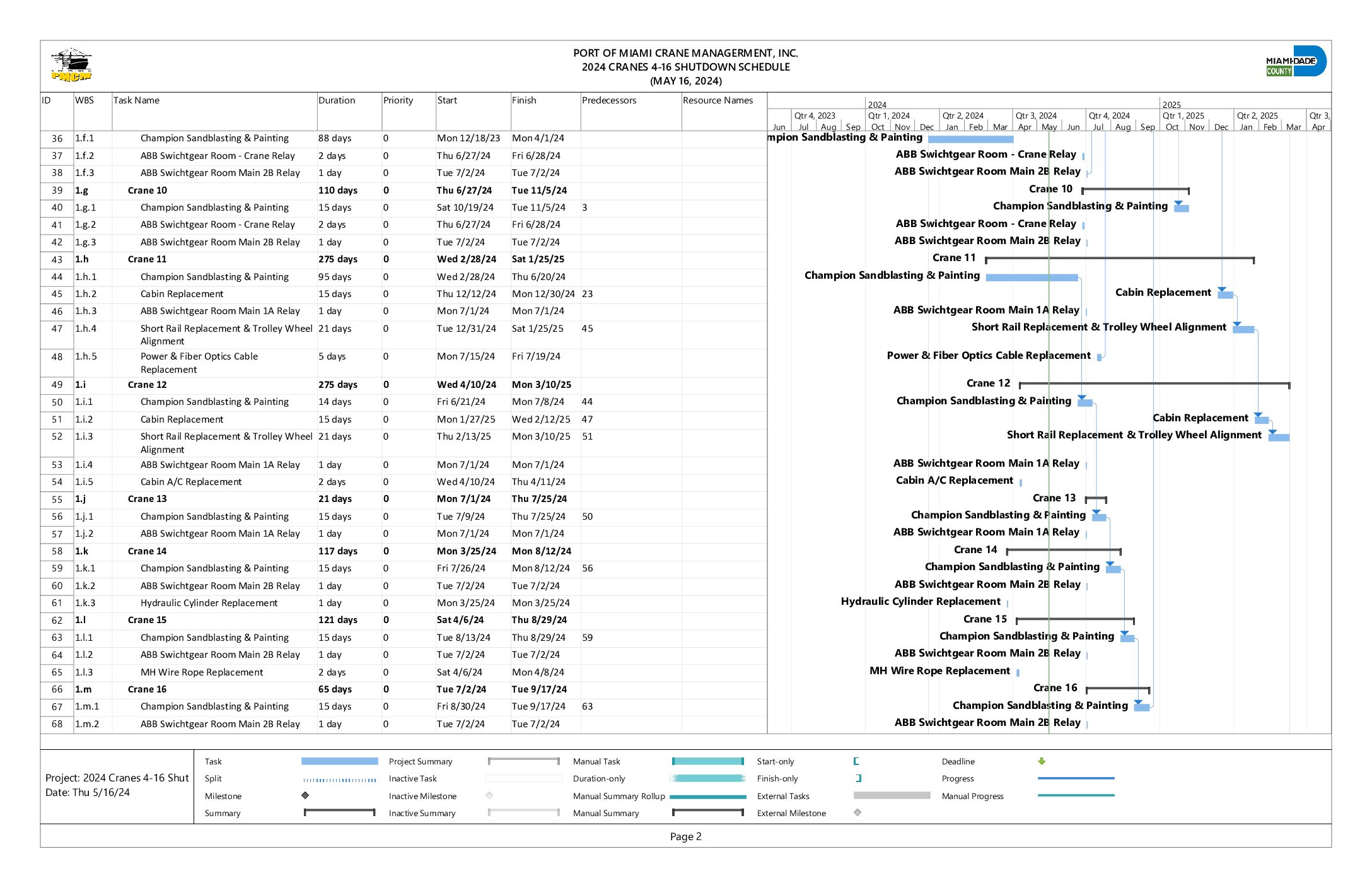Select the 'Crane 16' task name cell

tap(214, 689)
